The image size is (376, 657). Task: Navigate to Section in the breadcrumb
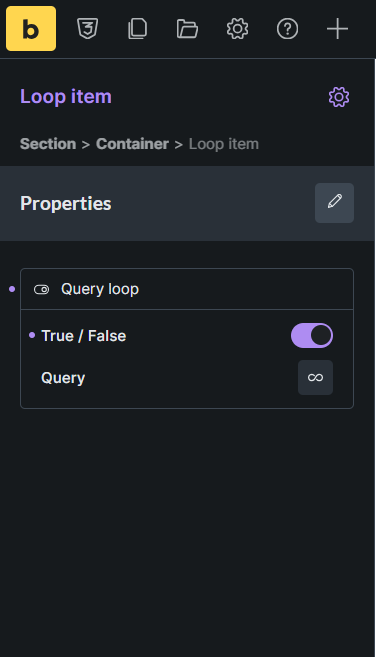coord(48,144)
